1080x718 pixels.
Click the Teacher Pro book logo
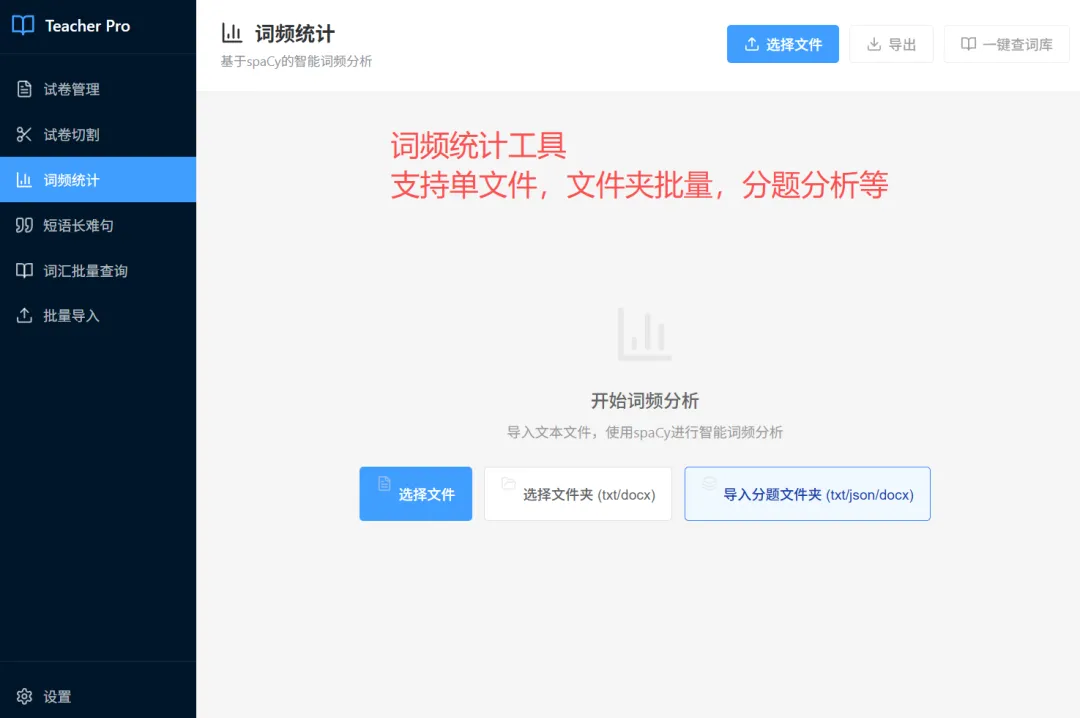pos(21,25)
